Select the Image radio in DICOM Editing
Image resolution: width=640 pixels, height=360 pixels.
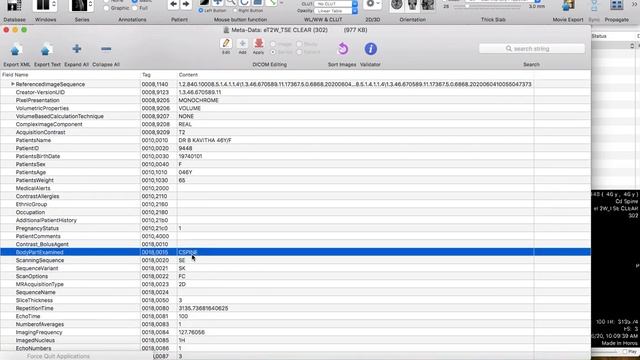(273, 44)
